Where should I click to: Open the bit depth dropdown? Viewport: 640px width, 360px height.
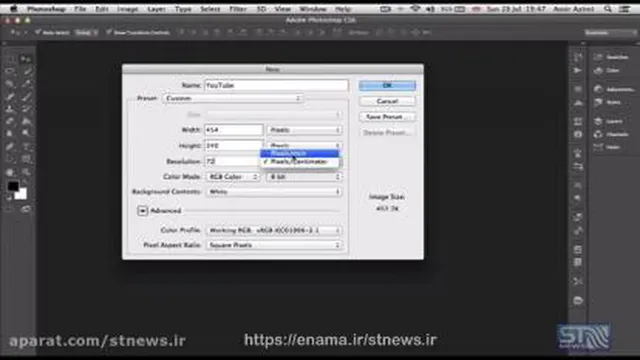[x=304, y=177]
